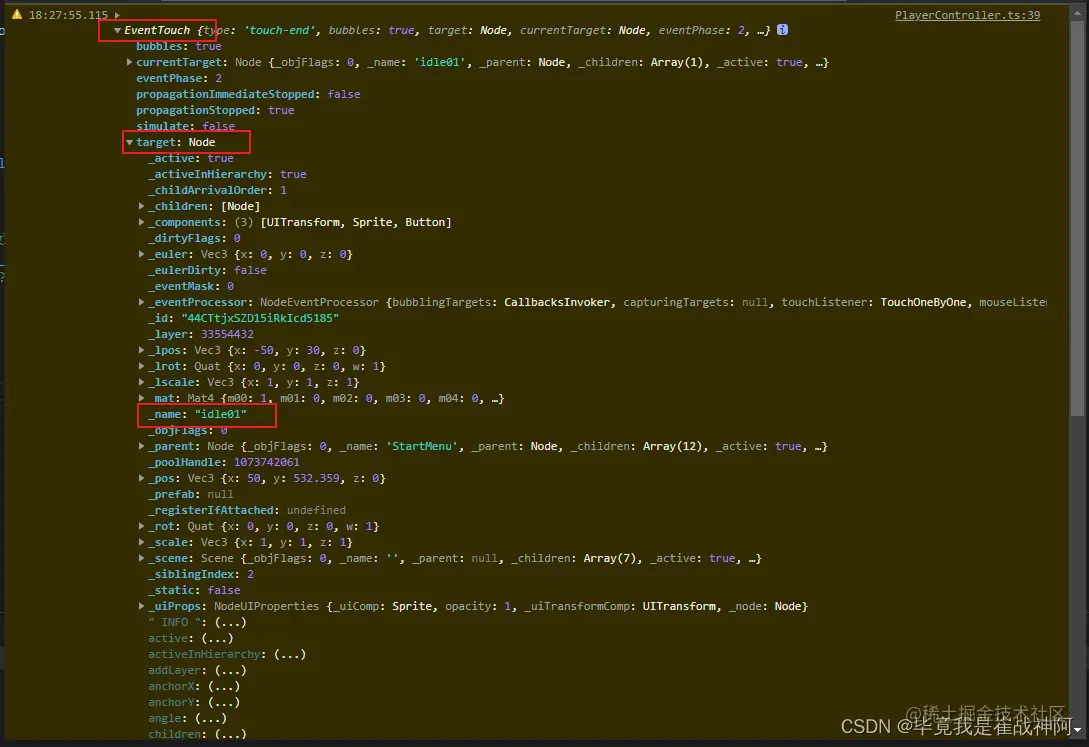Expand the _eventProcessor NodeEventProcessor entry

141,302
